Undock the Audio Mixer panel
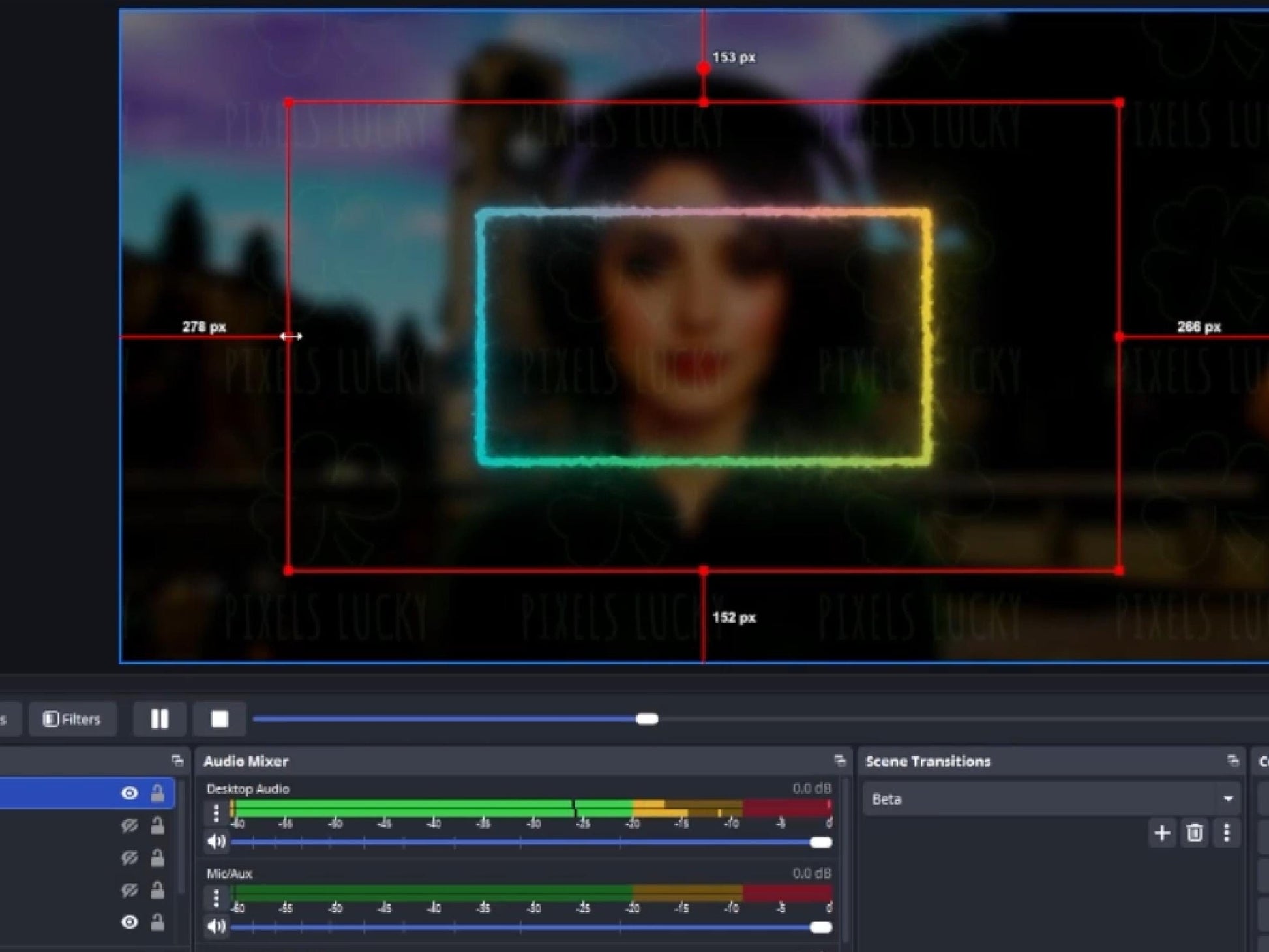This screenshot has height=952, width=1269. click(840, 760)
